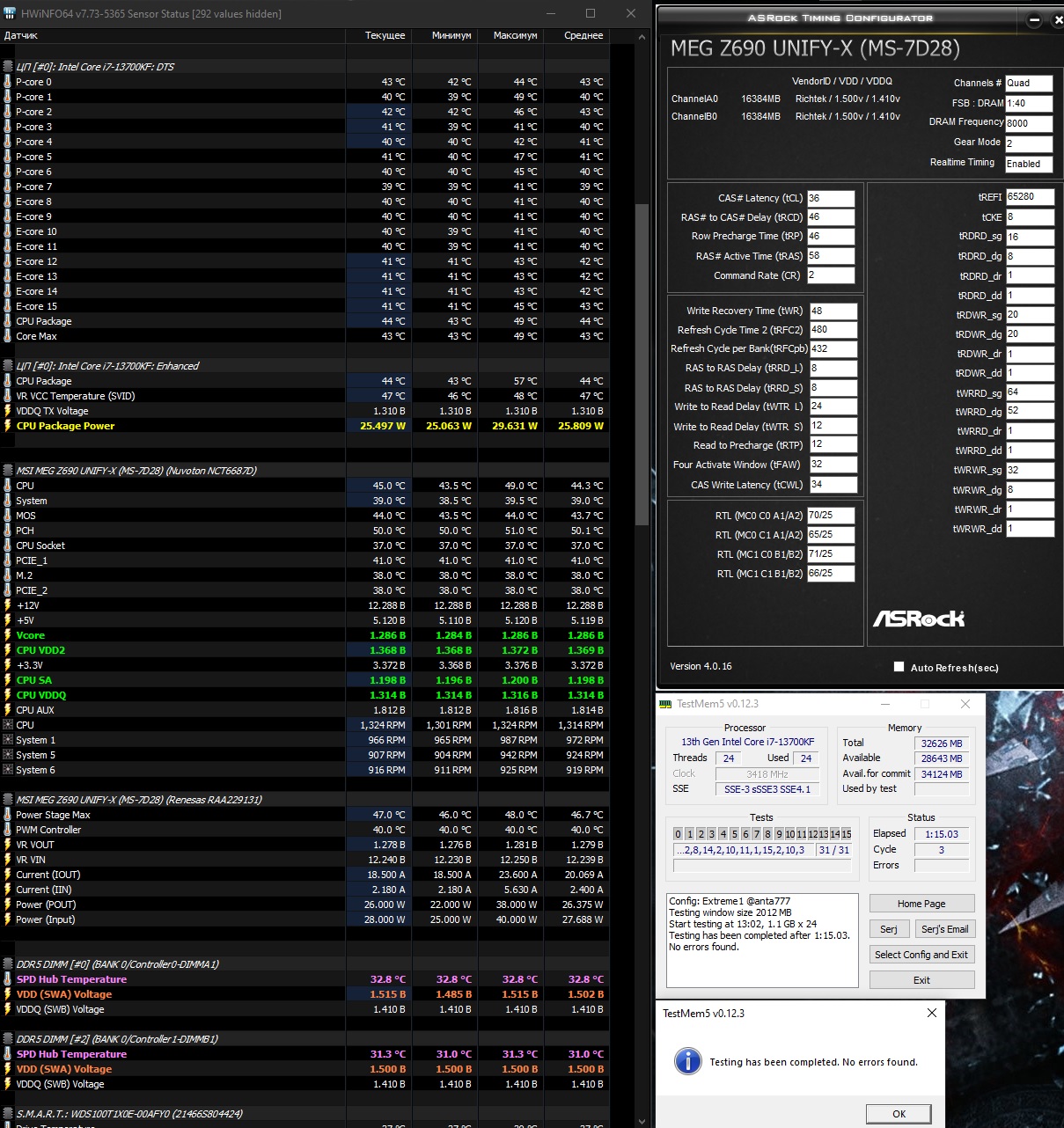Click the CAS Write Latency (tCWL) field
Viewport: 1064px width, 1128px height.
[x=833, y=484]
